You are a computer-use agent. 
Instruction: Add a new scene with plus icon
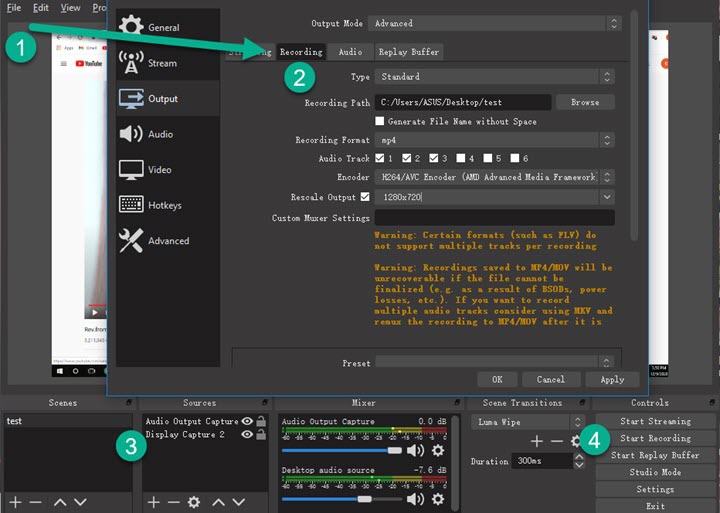point(15,502)
